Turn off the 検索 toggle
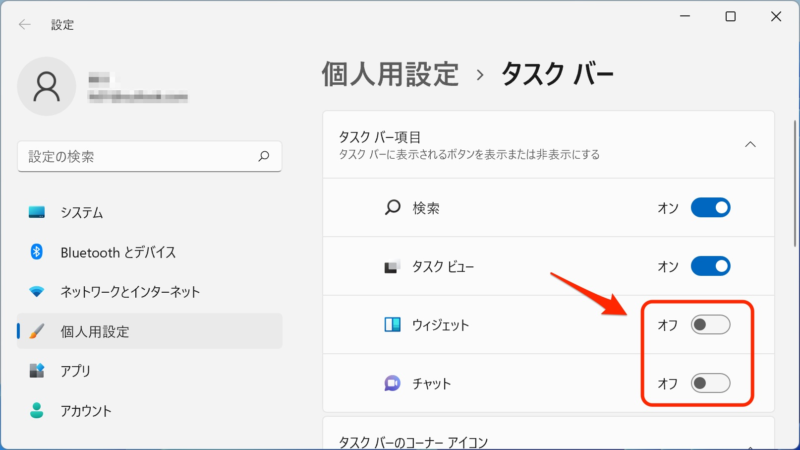The width and height of the screenshot is (800, 450). (711, 208)
